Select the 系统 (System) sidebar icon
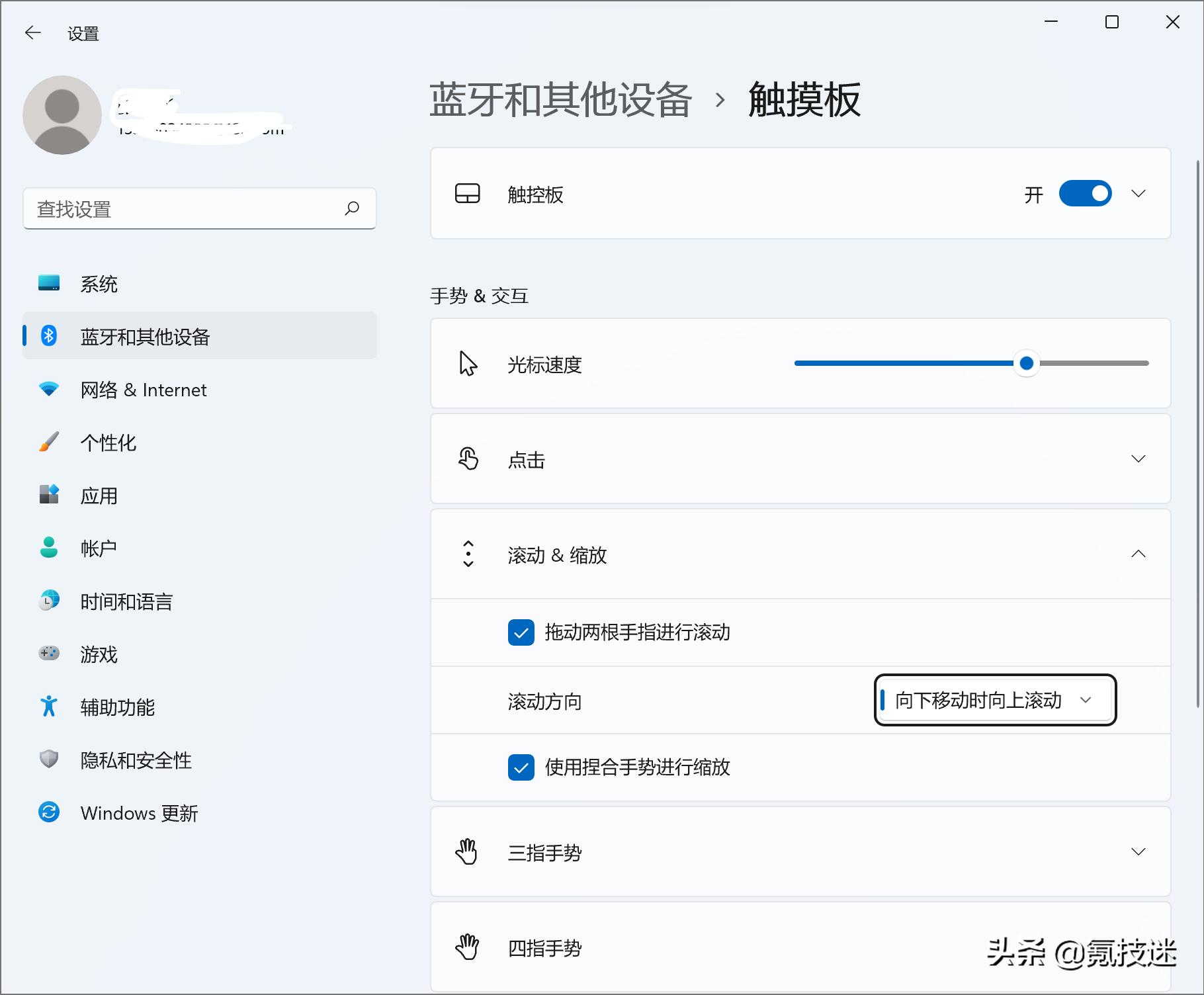Image resolution: width=1204 pixels, height=995 pixels. coord(49,283)
